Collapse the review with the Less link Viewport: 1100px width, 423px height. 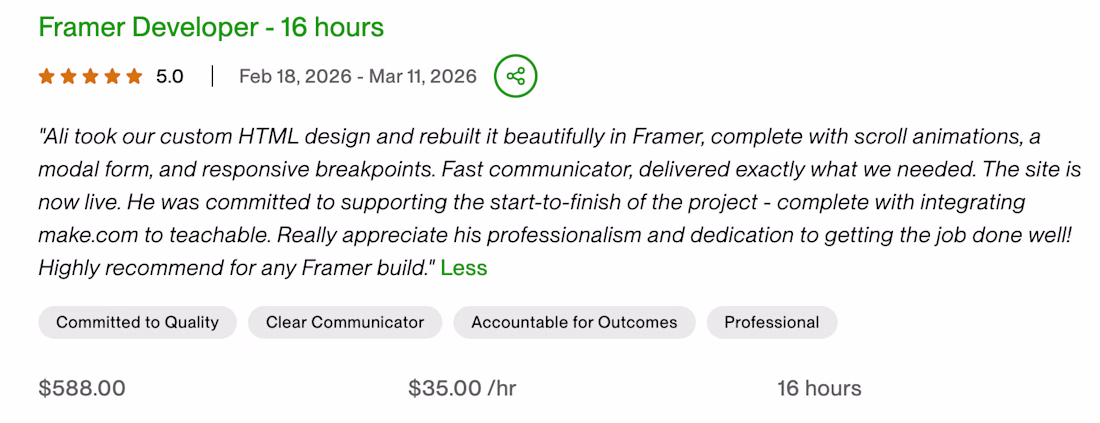point(464,268)
